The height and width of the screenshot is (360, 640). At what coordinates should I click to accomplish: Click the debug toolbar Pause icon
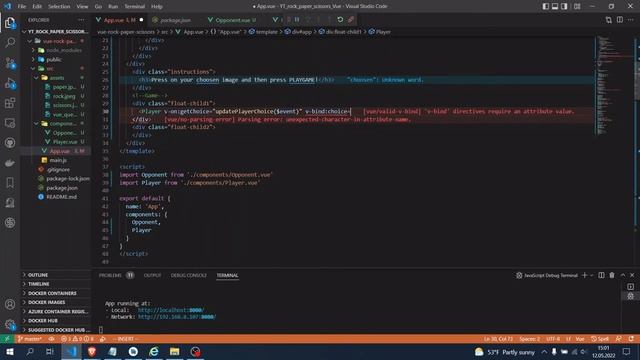[297, 20]
